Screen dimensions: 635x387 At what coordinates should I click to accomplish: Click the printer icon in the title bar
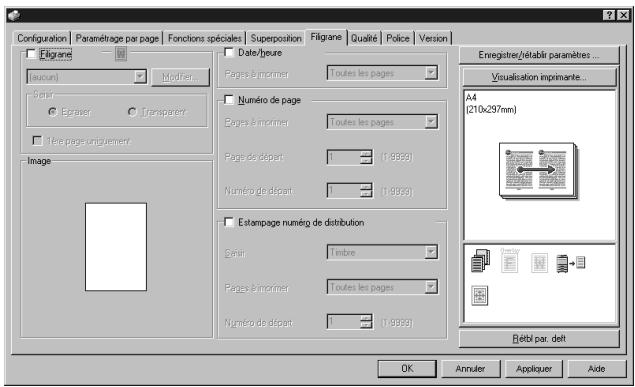(x=13, y=15)
